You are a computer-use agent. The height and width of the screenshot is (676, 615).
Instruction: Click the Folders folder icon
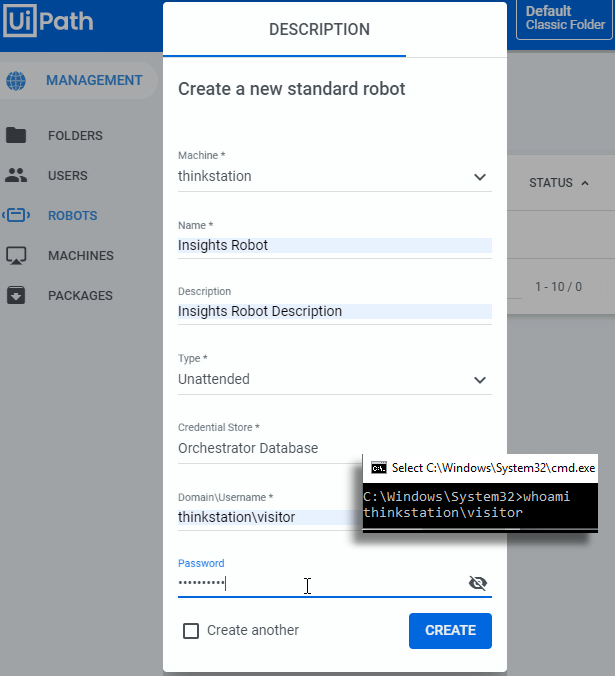pos(16,136)
